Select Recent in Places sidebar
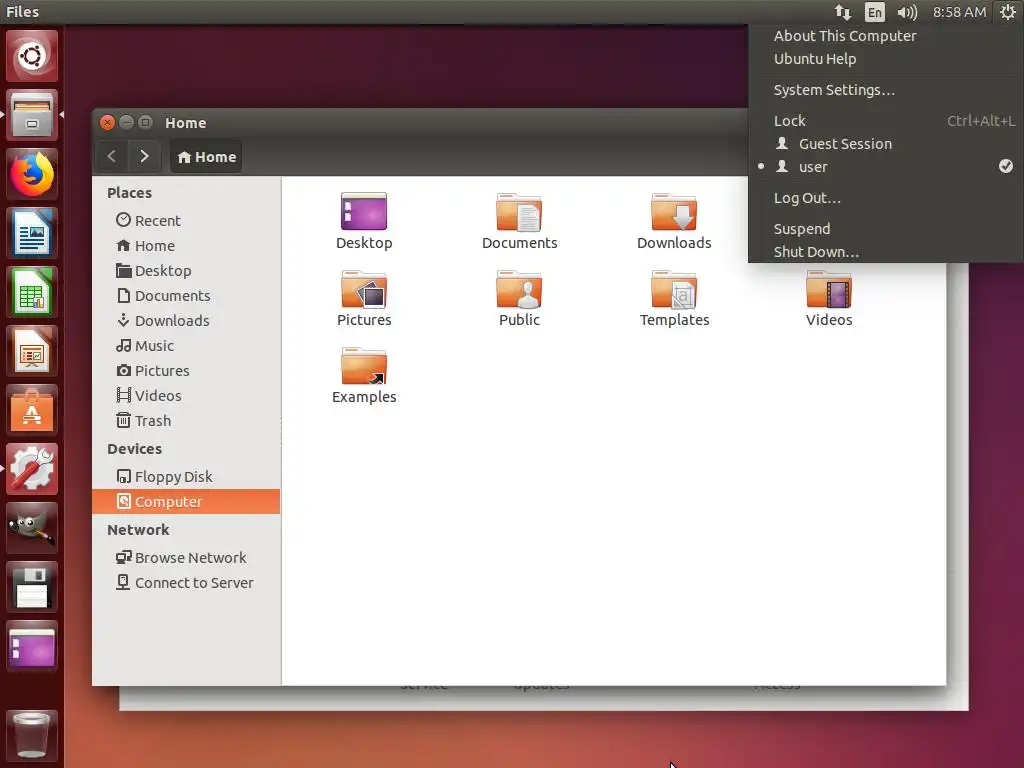1024x768 pixels. pos(186,221)
